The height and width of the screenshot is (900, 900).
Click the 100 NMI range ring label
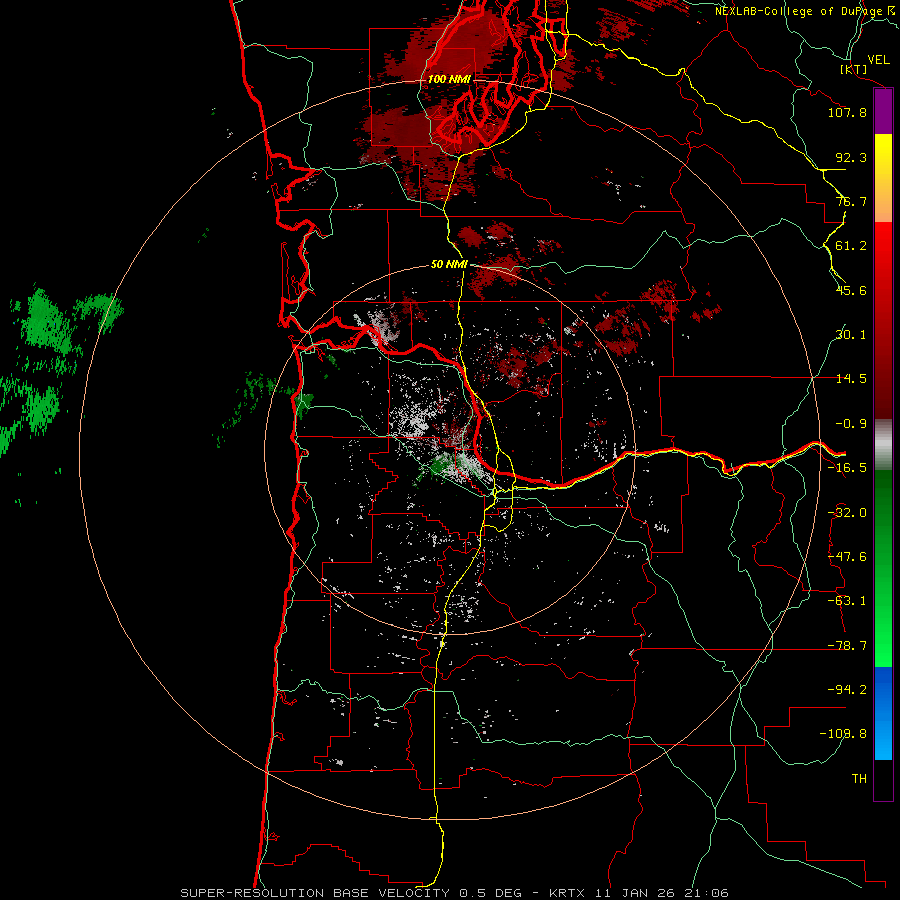coord(449,79)
